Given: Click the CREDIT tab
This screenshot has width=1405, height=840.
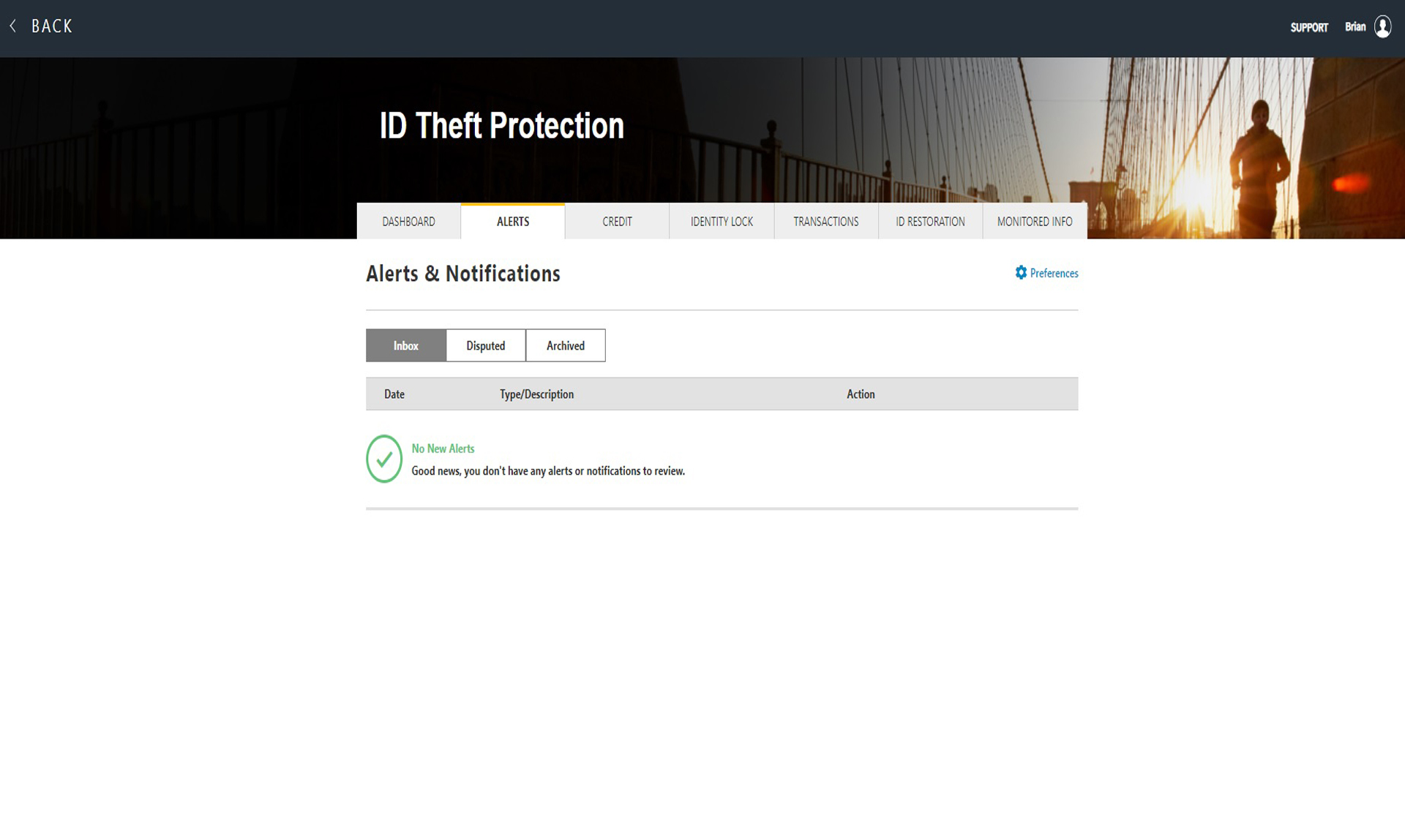Looking at the screenshot, I should 617,221.
